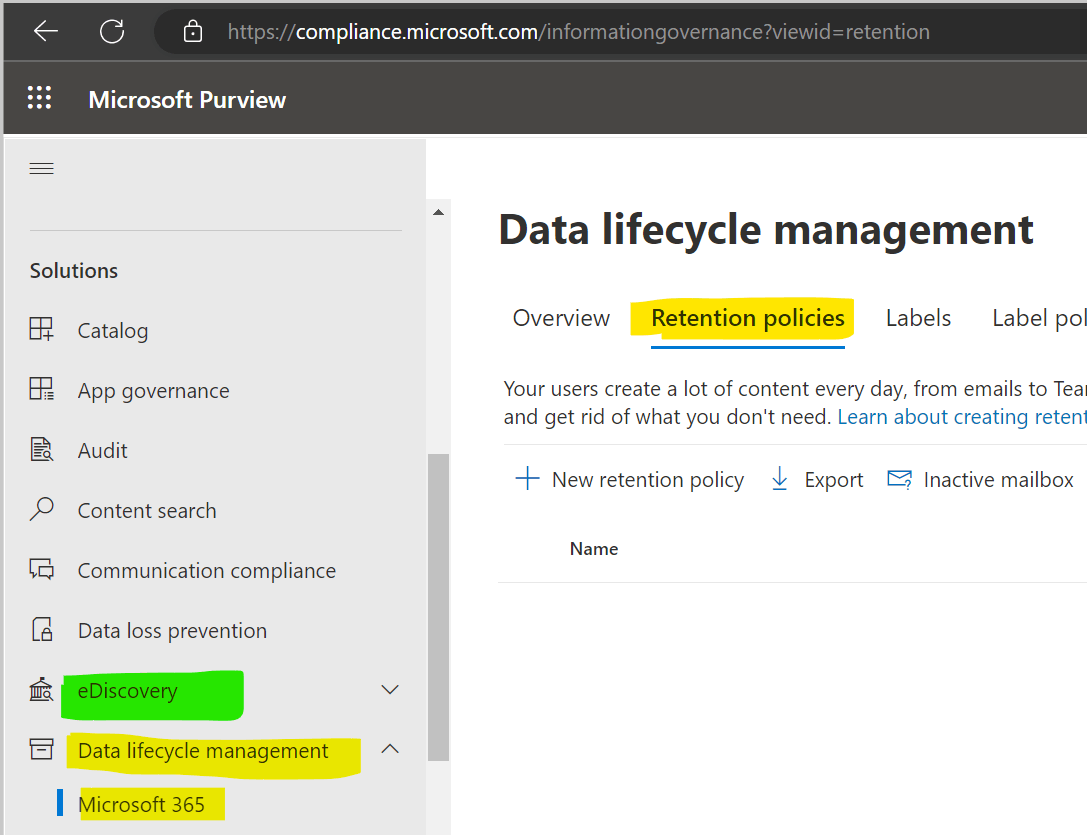Click the site lock security icon
Screen dimensions: 1087x835
[x=193, y=31]
